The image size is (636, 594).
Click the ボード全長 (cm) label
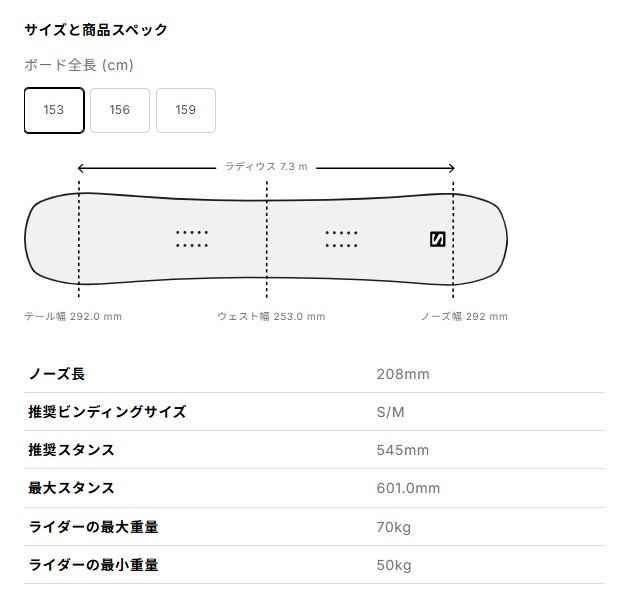[79, 65]
